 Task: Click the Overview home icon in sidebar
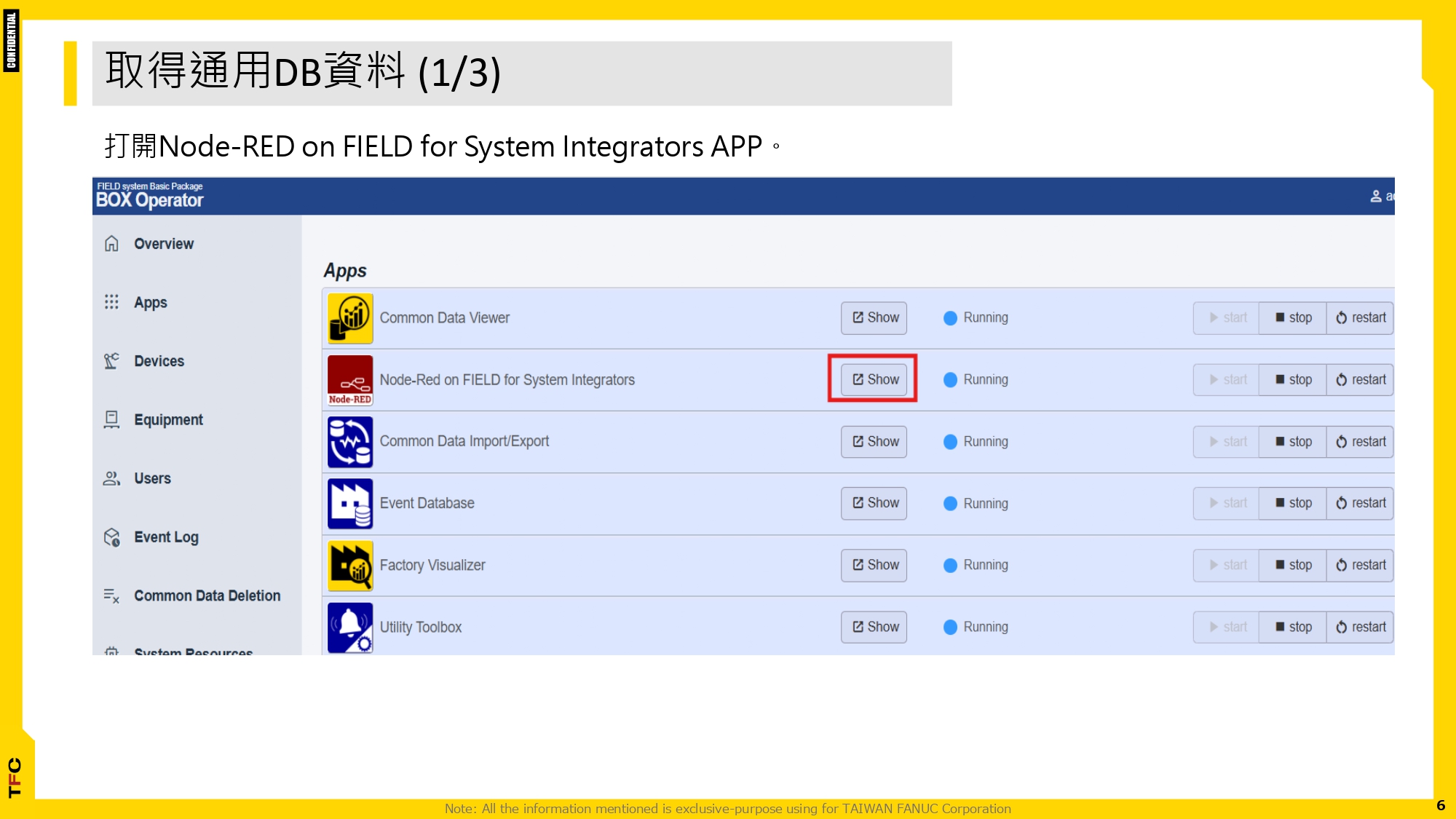(111, 244)
